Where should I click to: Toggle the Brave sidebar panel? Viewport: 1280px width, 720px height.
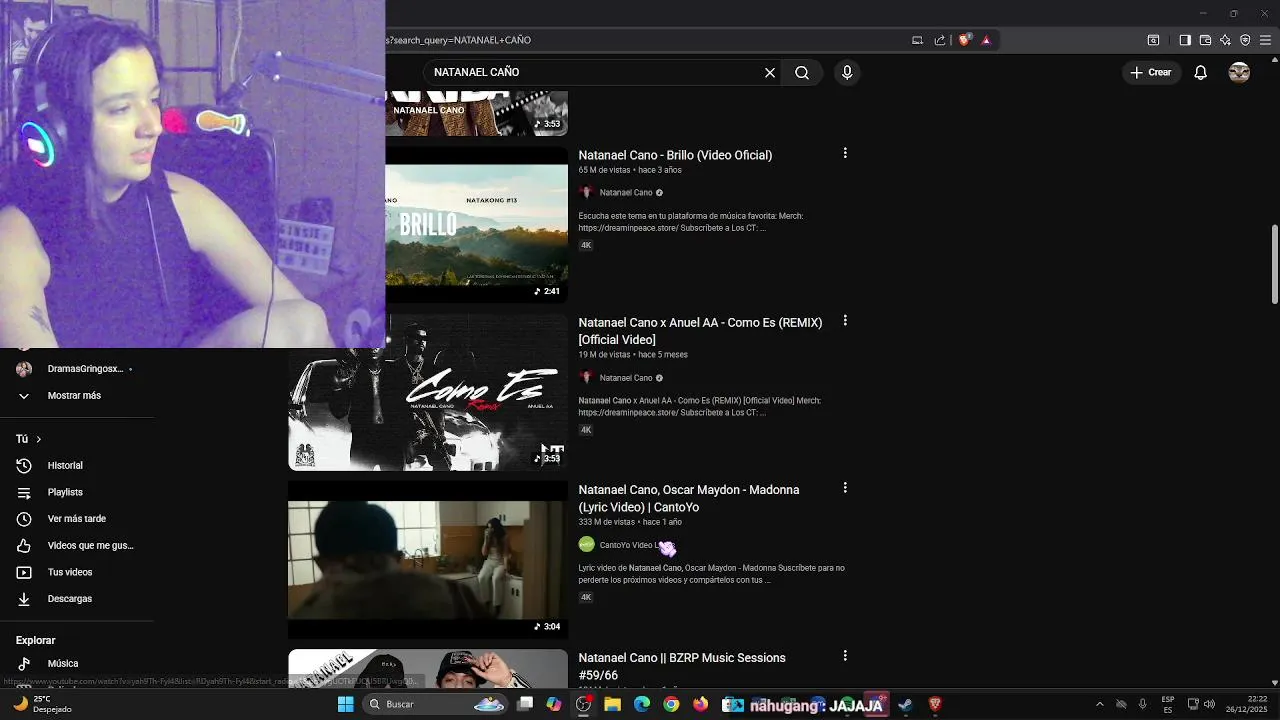pos(1185,40)
